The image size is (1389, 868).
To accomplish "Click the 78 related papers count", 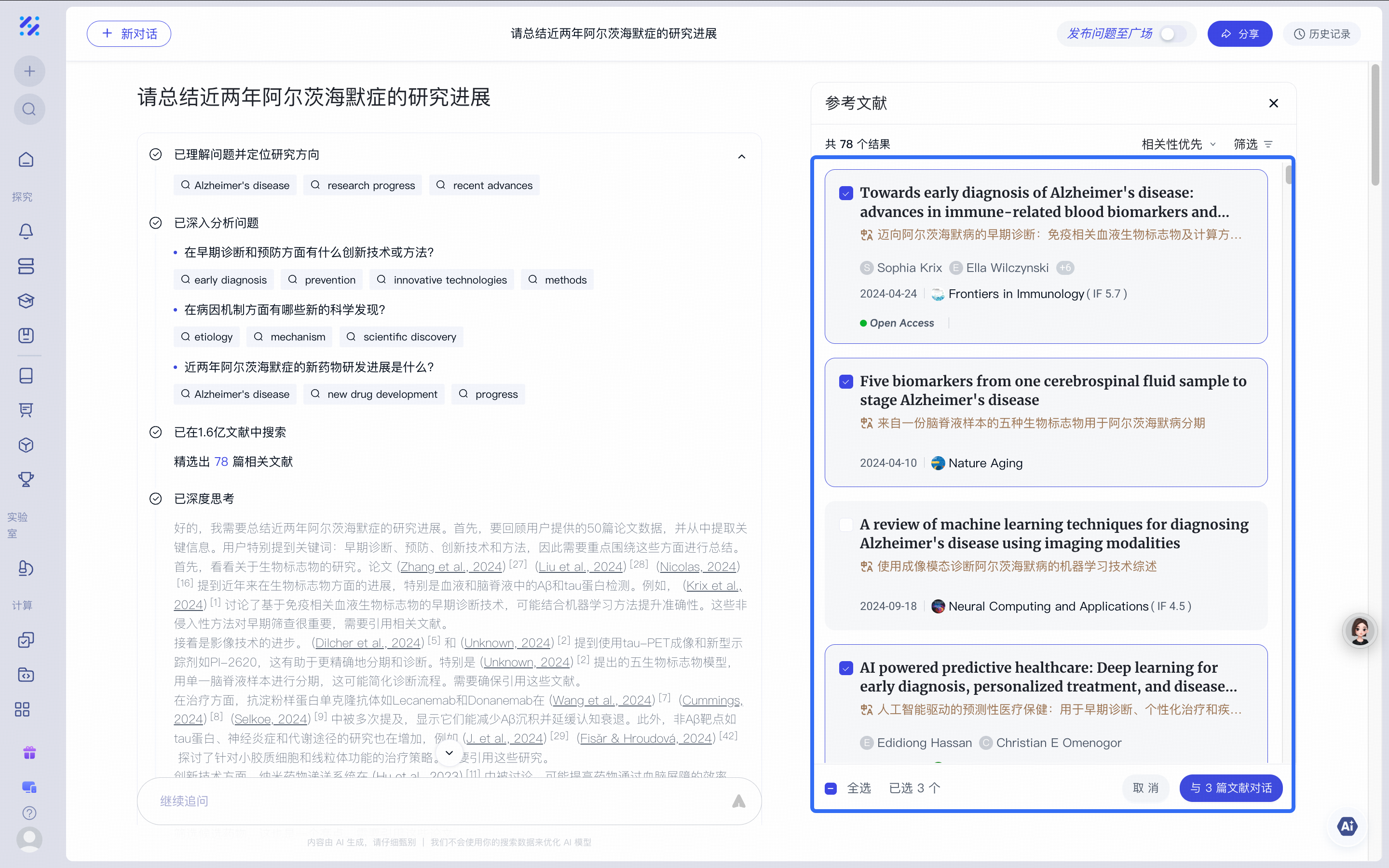I will pyautogui.click(x=221, y=461).
